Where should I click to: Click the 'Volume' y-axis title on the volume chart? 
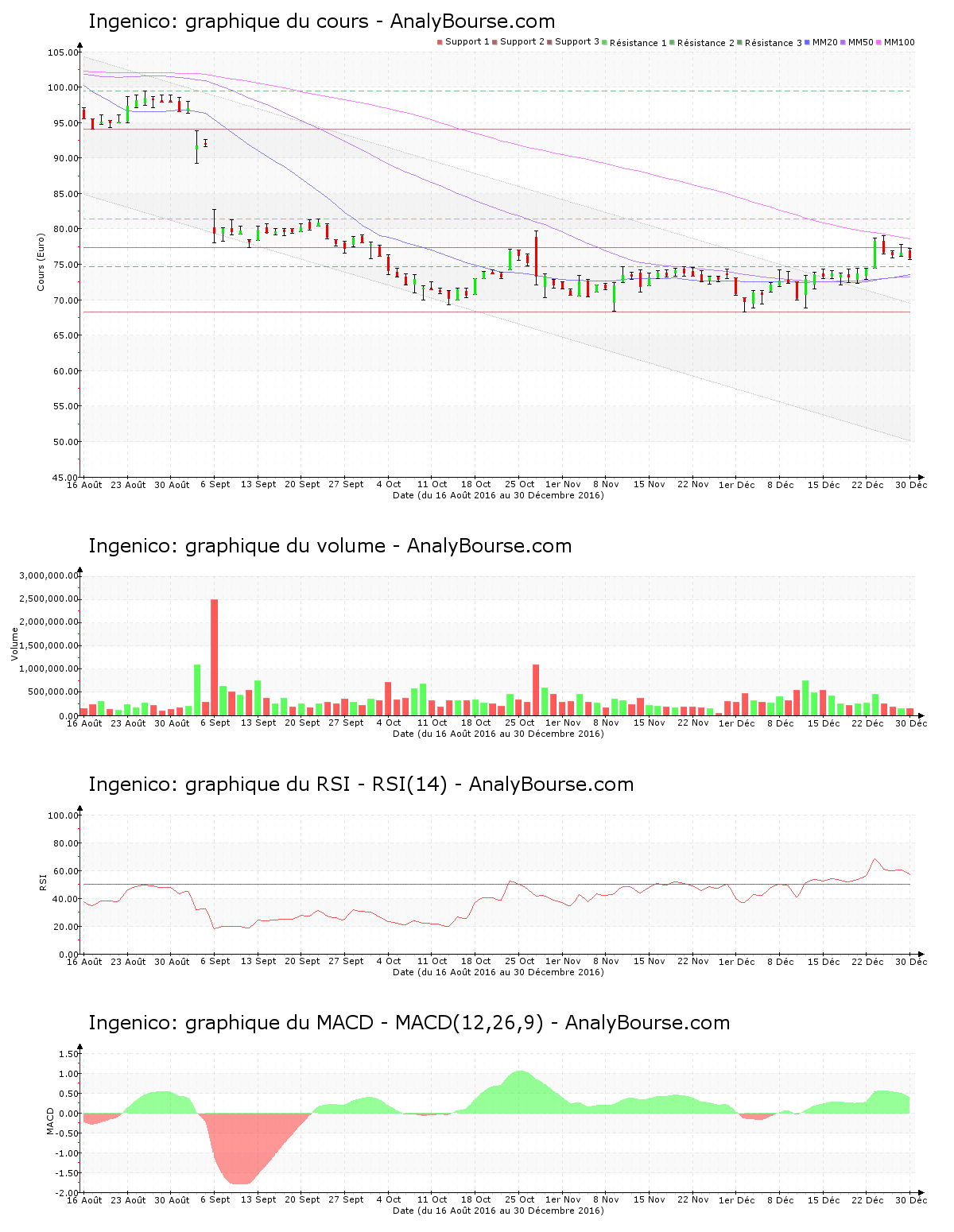(x=14, y=644)
